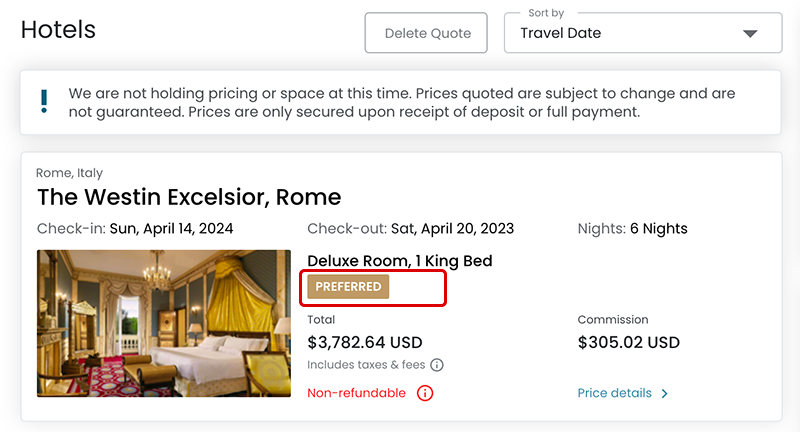Image resolution: width=800 pixels, height=432 pixels.
Task: Click the check-out date Sat, April 20
Action: pos(452,228)
